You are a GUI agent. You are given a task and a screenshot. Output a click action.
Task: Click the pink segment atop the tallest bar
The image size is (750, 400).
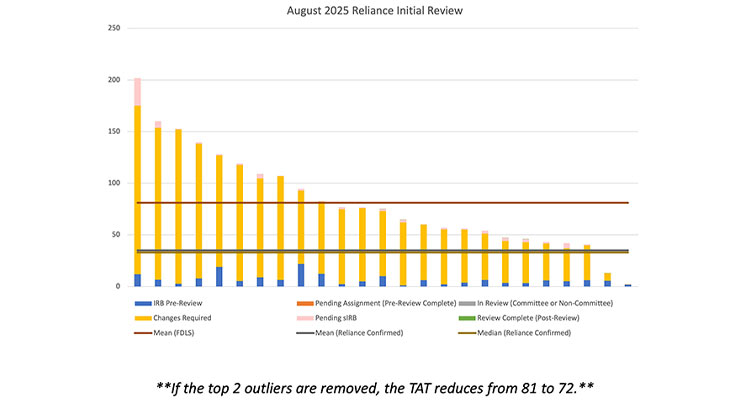[137, 92]
